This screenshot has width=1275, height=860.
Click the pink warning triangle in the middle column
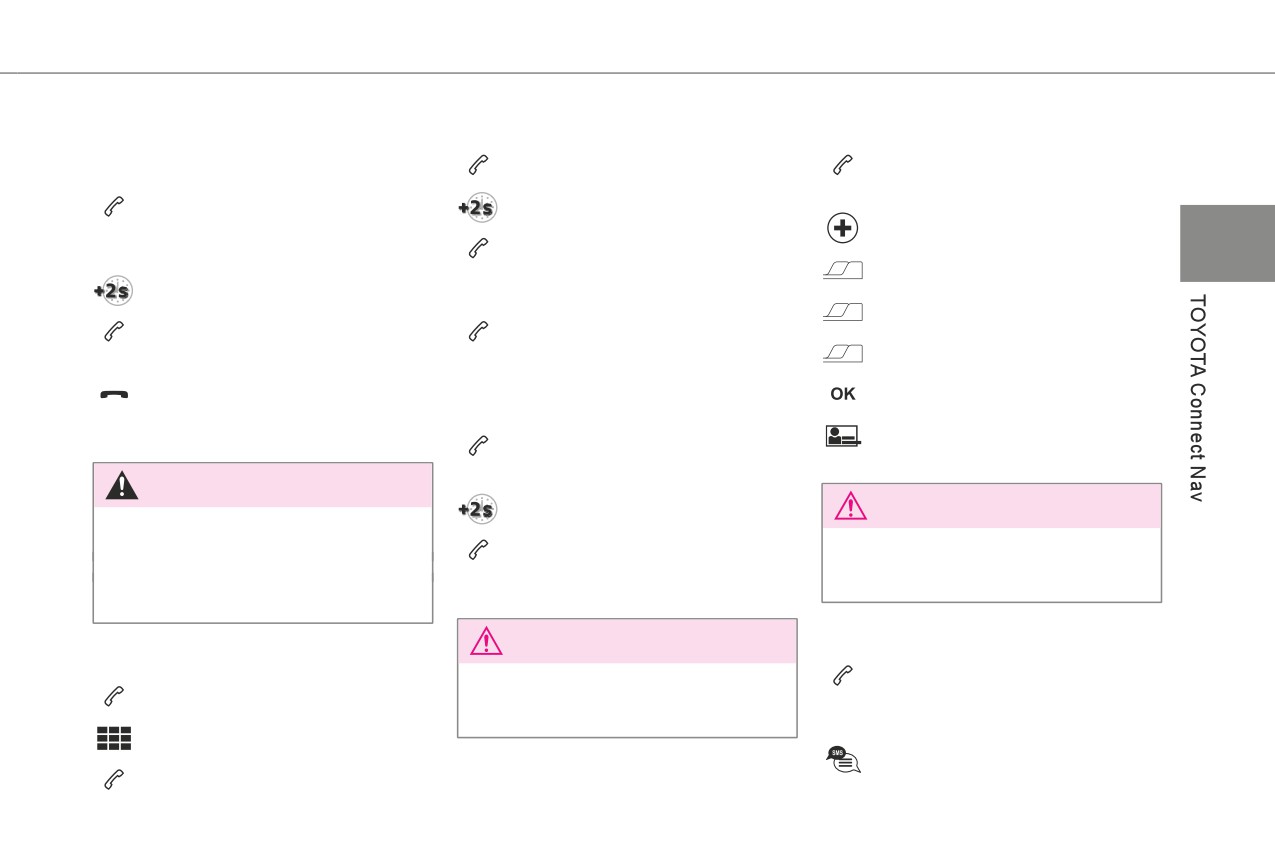tap(486, 641)
